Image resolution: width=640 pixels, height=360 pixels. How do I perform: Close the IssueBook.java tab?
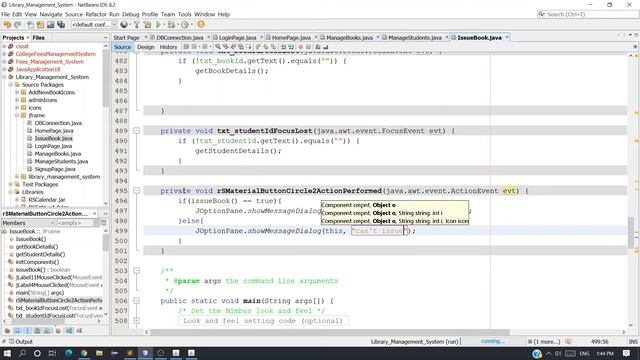coord(507,37)
